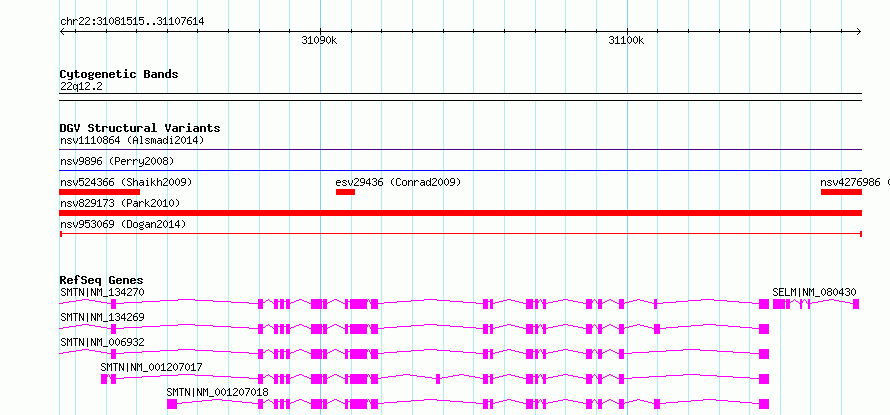Click the first exon of SMTN|NM_001207018
Viewport: 890px width, 415px height.
click(x=172, y=404)
